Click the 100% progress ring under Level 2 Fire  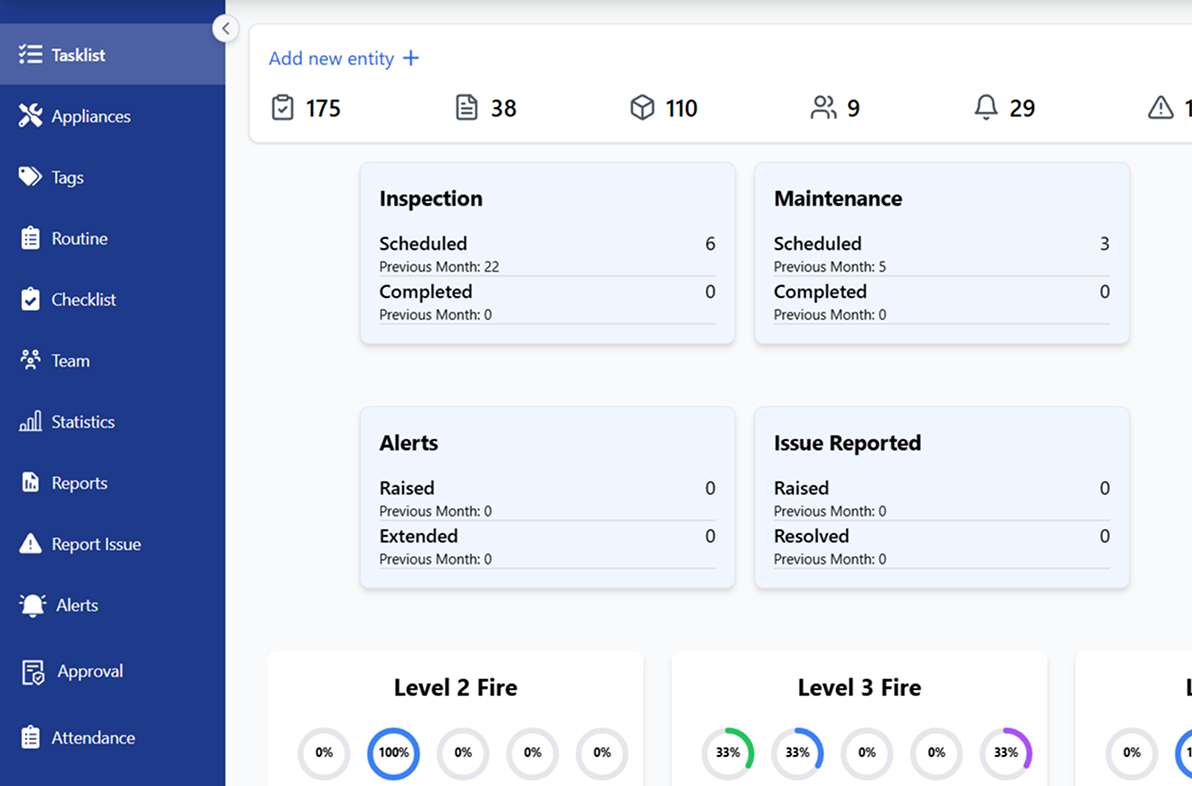tap(393, 753)
